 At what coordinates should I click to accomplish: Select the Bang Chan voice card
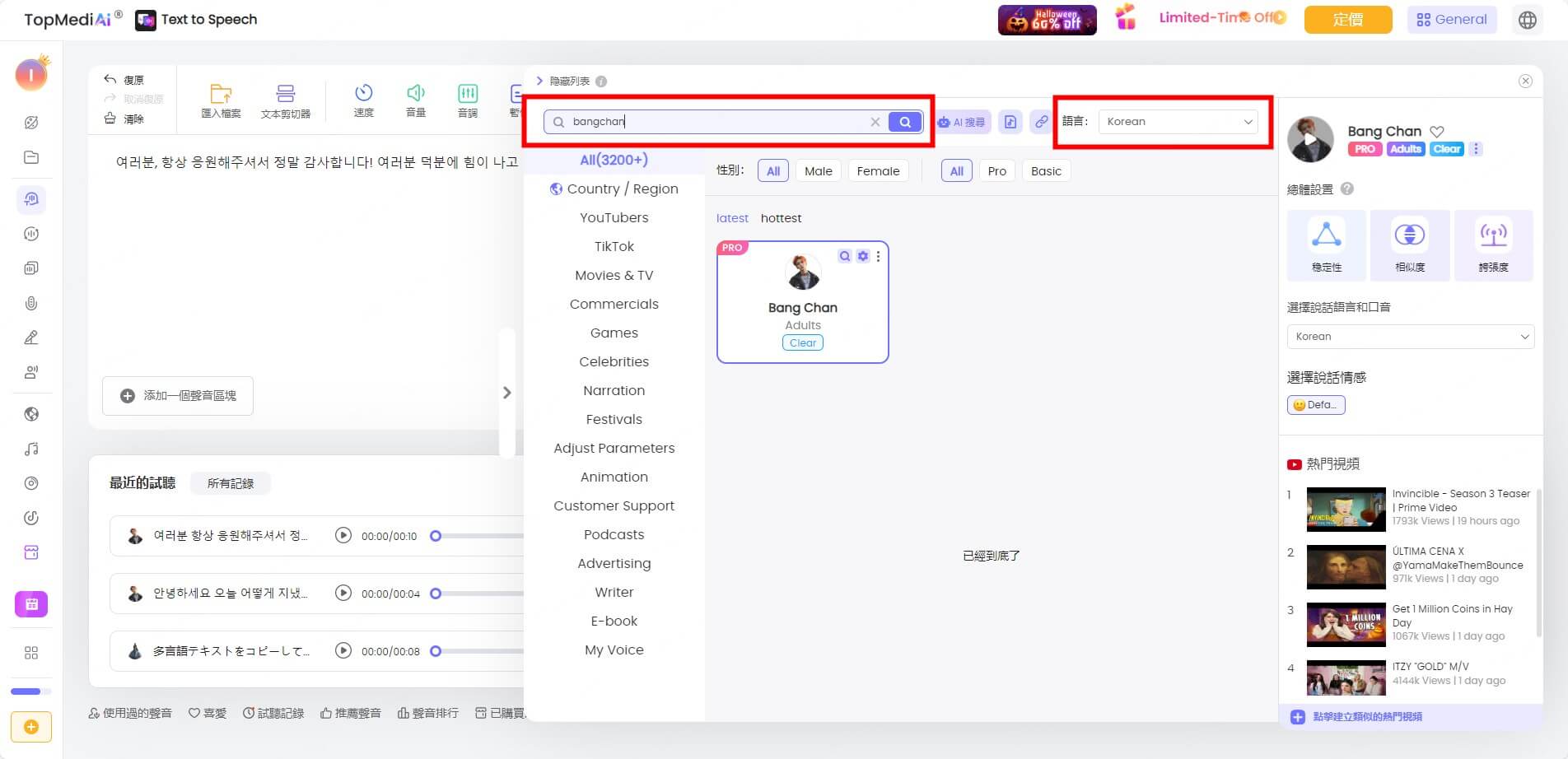[x=803, y=302]
